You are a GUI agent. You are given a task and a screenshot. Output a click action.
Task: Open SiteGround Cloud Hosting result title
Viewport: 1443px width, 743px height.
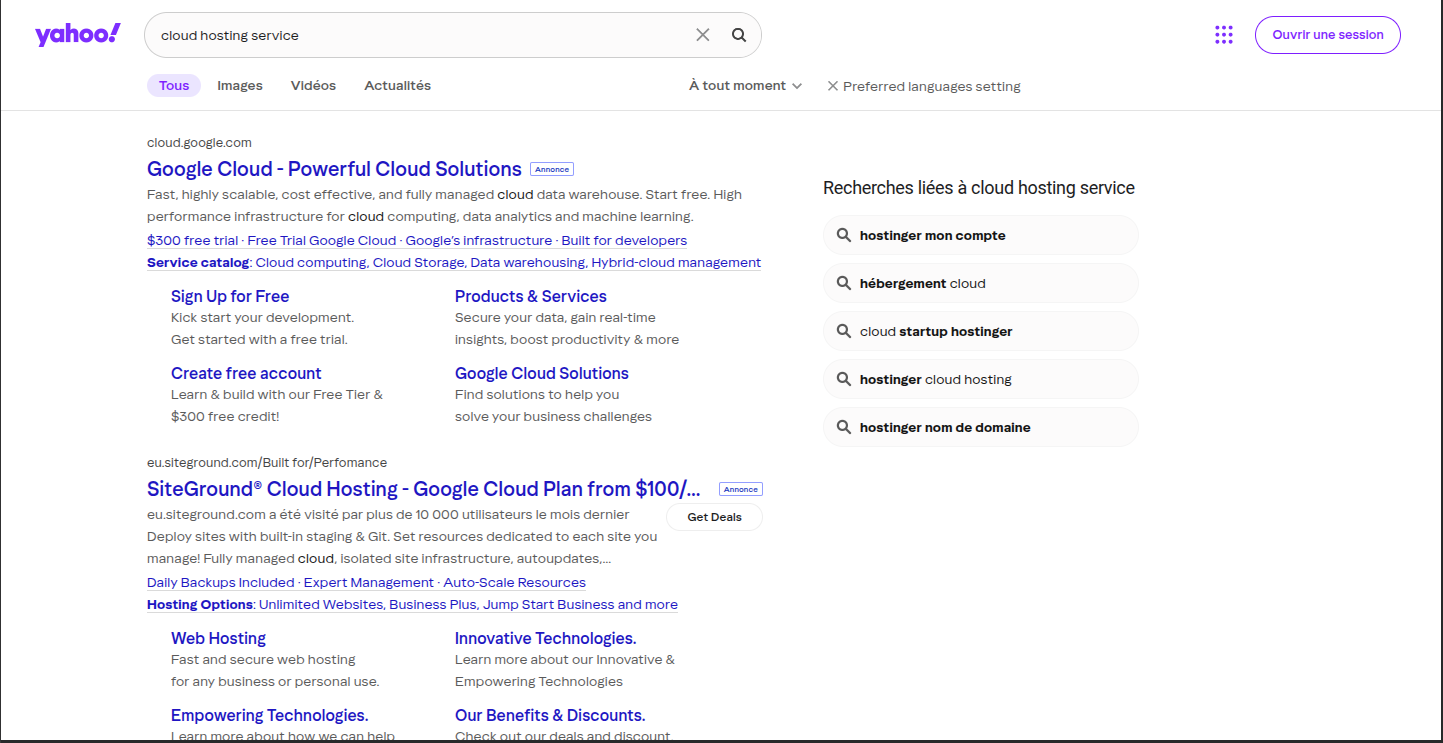click(424, 489)
